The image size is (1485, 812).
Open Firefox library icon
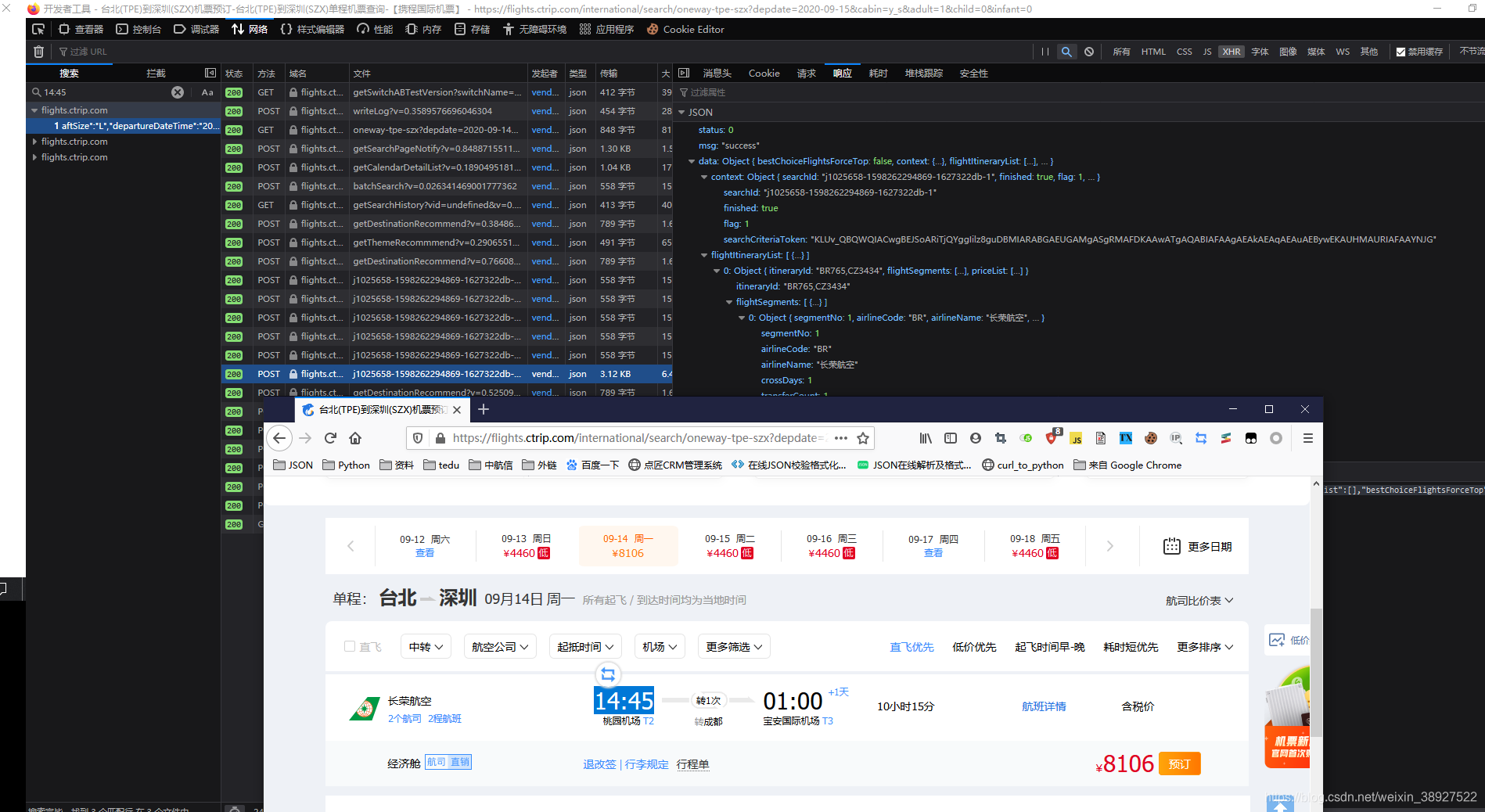coord(926,438)
